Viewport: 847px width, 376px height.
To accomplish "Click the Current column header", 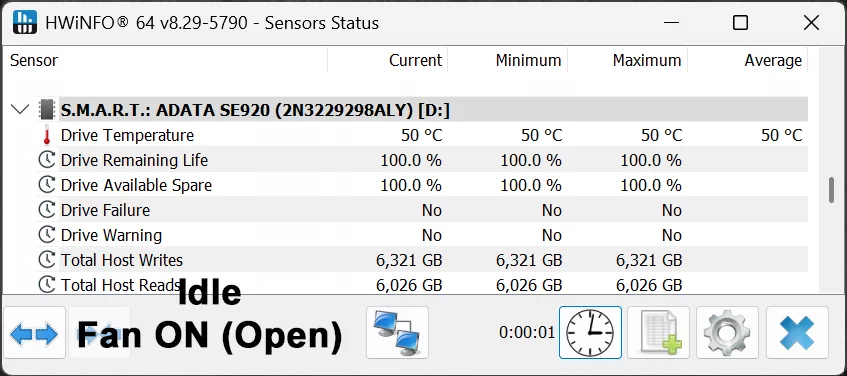I will point(415,60).
